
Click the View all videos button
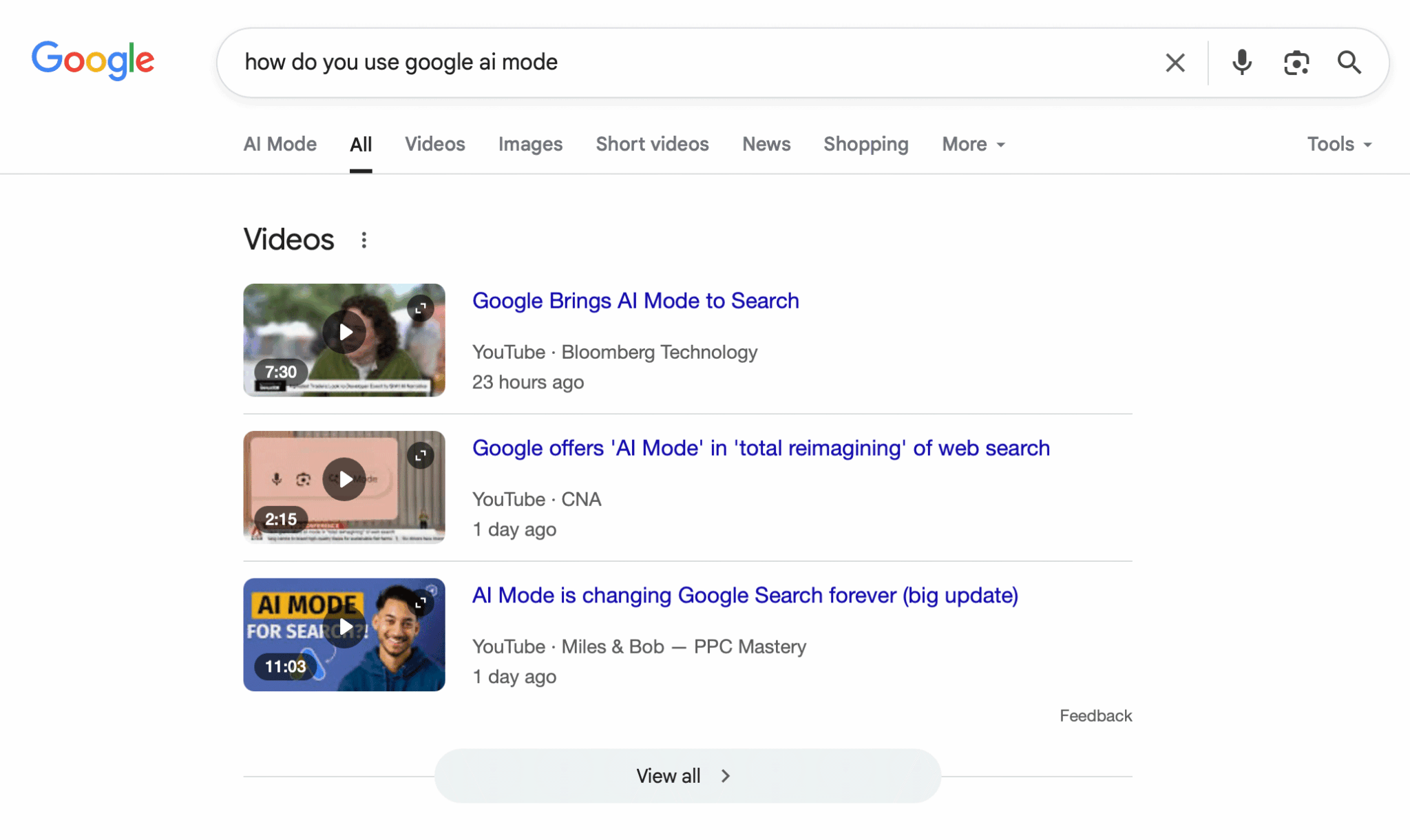pyautogui.click(x=688, y=776)
